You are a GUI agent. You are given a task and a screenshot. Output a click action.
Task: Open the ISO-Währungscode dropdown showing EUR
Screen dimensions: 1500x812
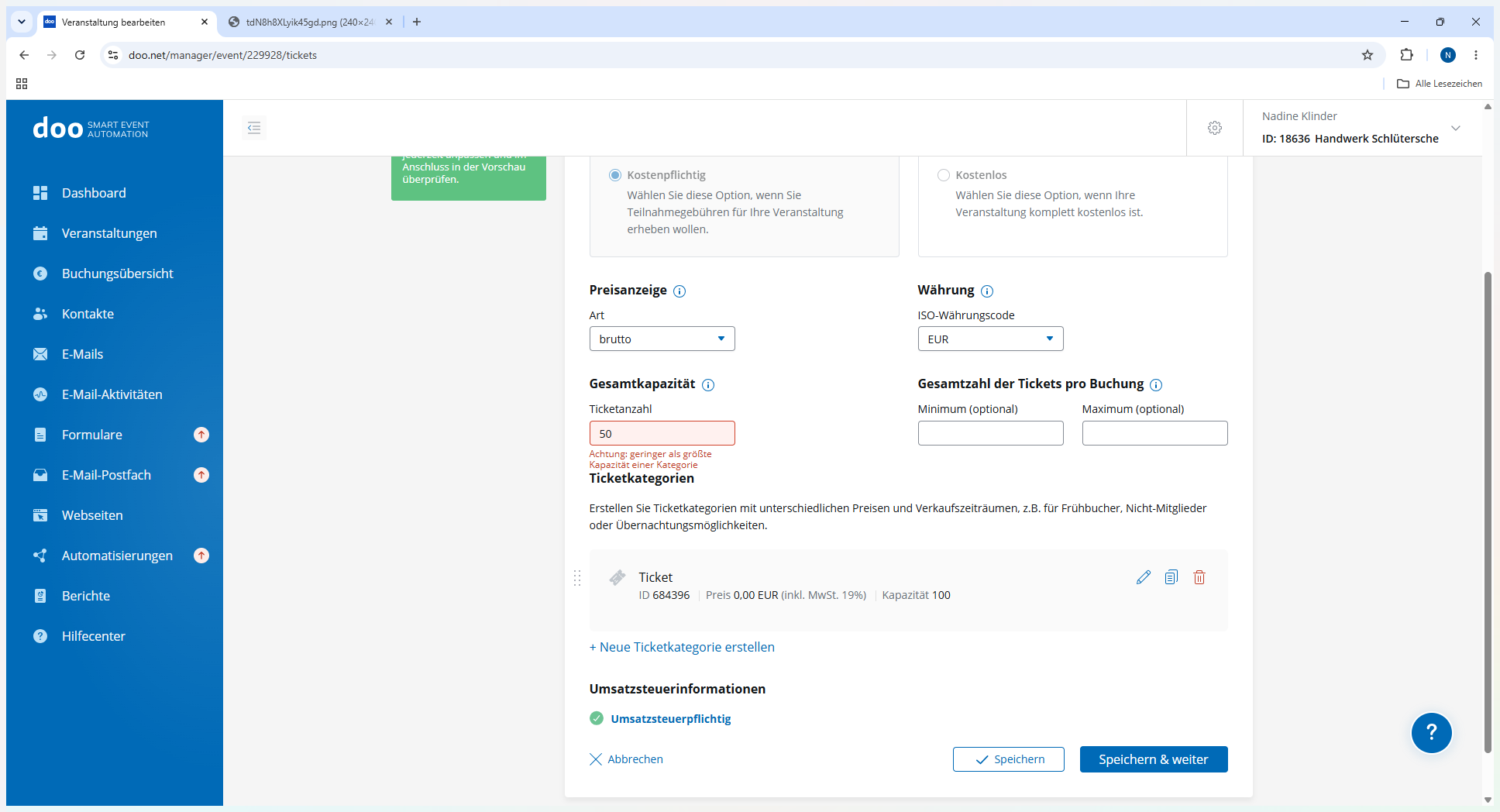[x=991, y=339]
